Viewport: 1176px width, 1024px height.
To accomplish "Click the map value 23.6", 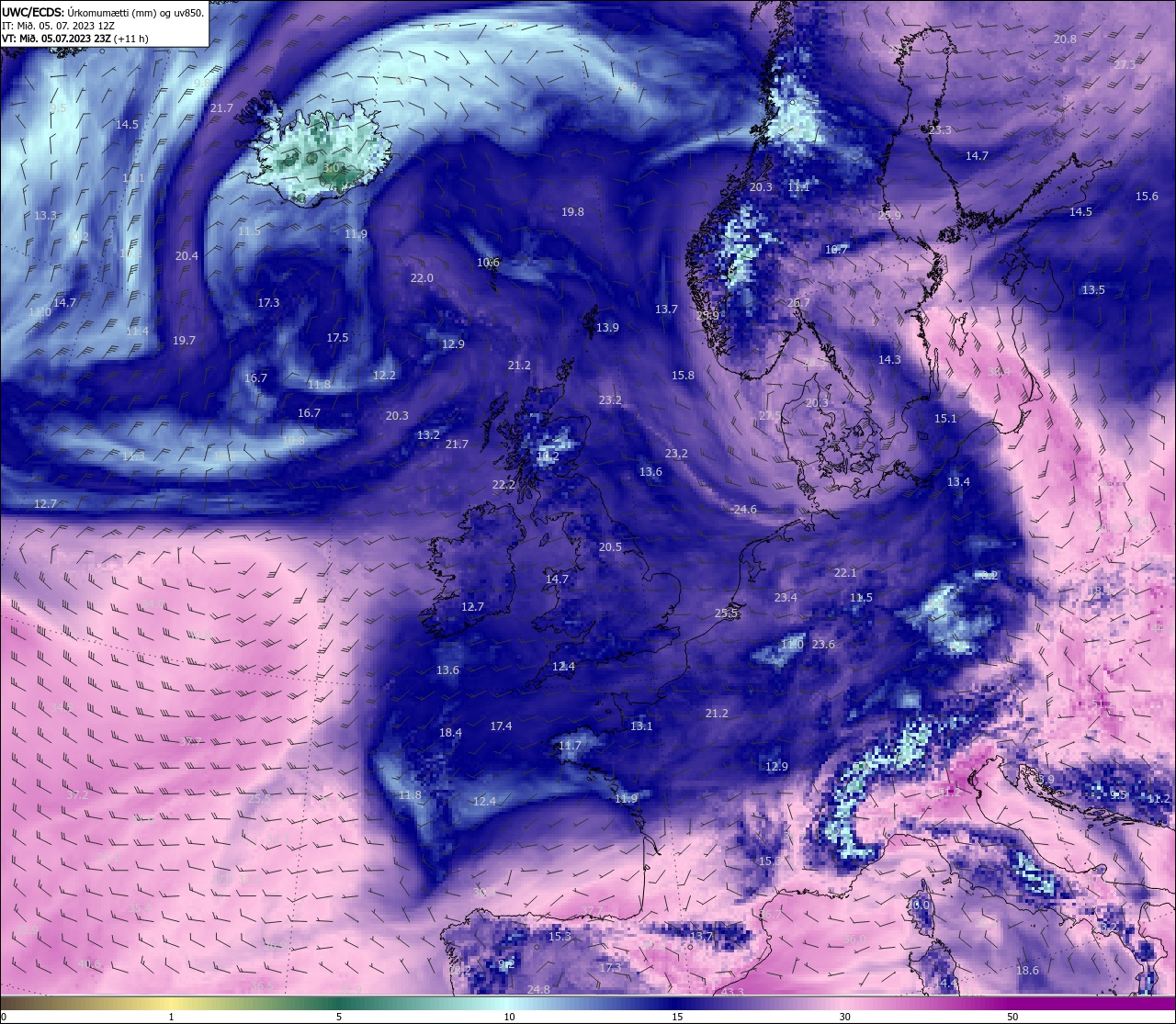I will pos(823,645).
